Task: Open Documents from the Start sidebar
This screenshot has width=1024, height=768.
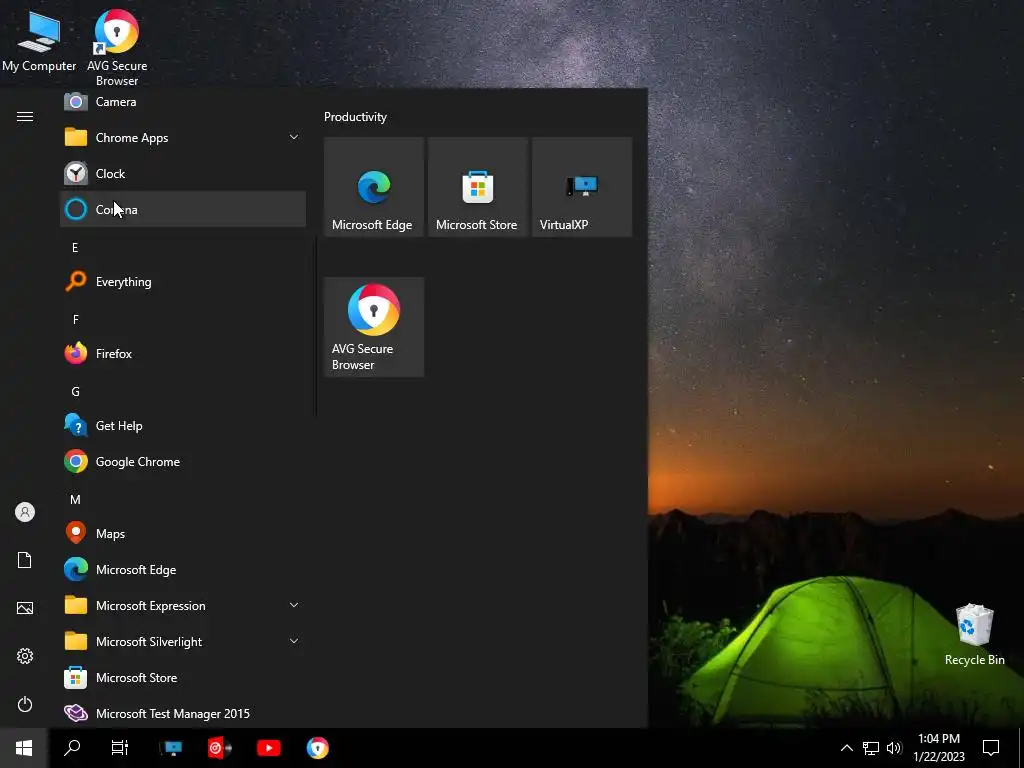Action: [x=25, y=560]
